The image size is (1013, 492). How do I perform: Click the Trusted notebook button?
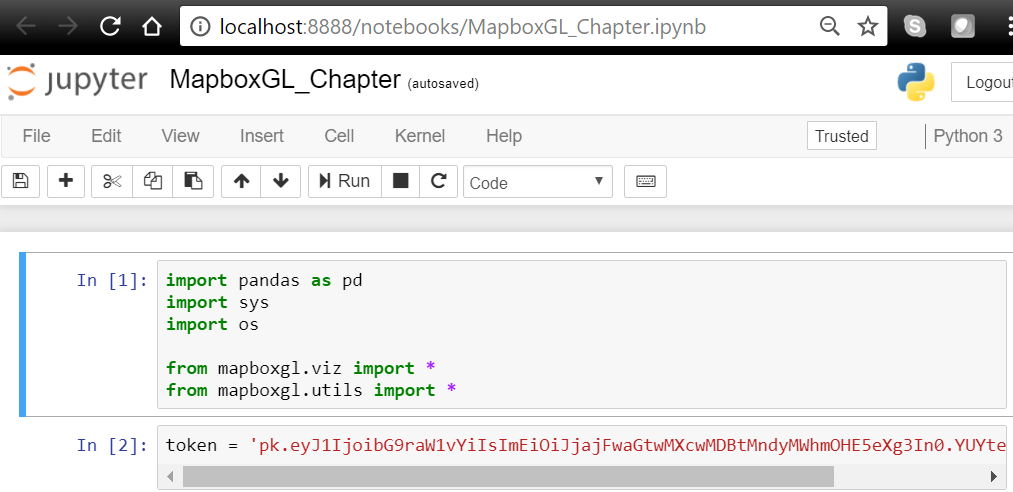842,136
